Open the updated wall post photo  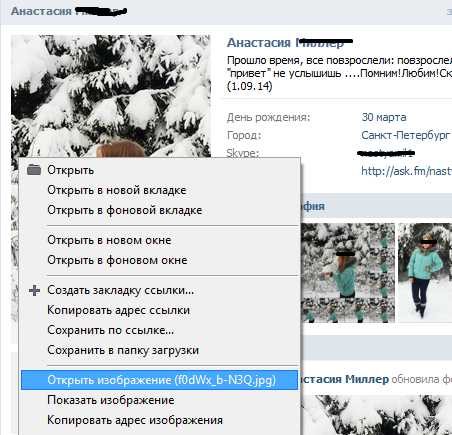click(376, 415)
